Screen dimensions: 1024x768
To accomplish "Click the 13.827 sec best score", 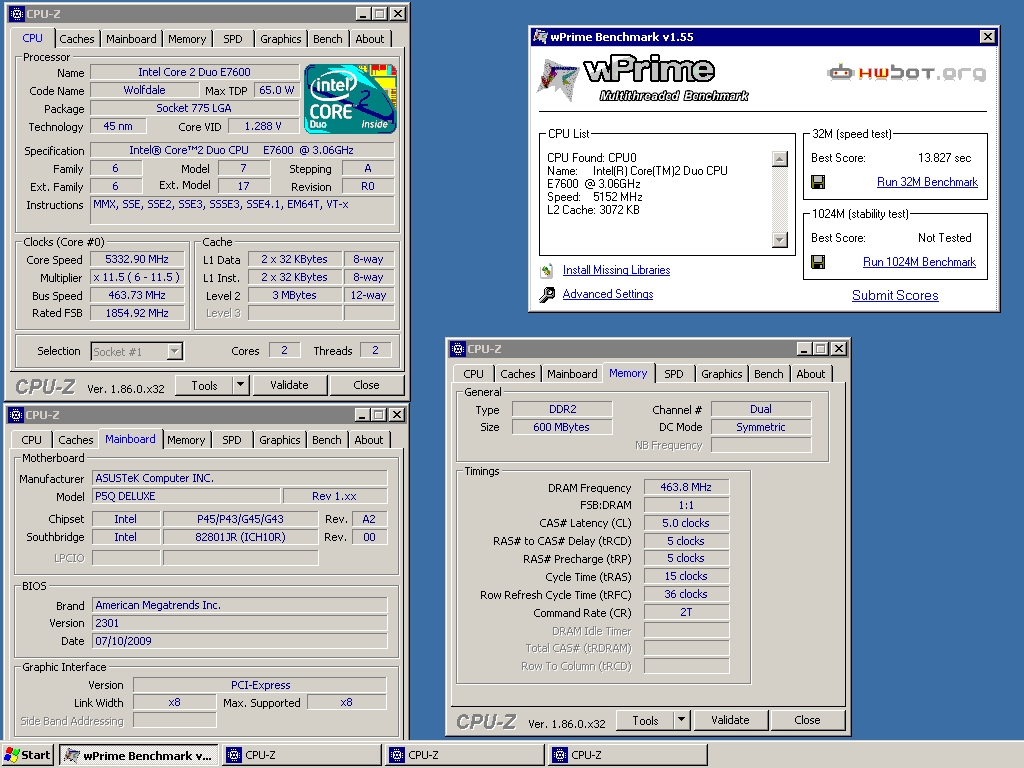I will coord(944,158).
